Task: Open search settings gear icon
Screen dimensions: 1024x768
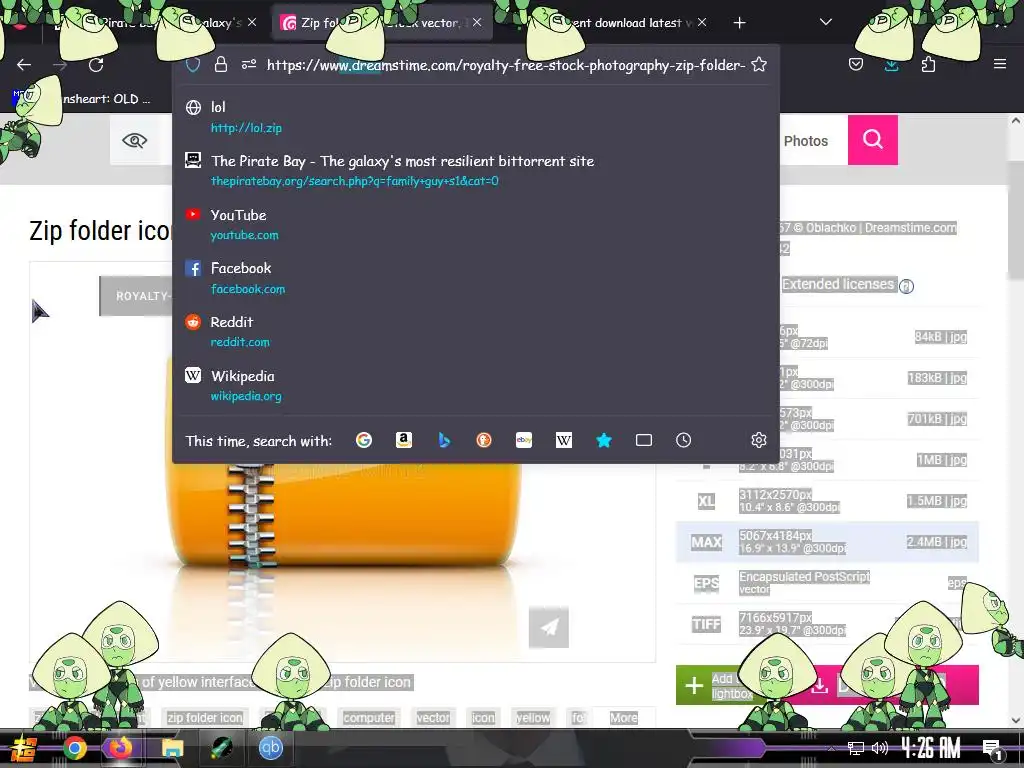Action: 759,440
